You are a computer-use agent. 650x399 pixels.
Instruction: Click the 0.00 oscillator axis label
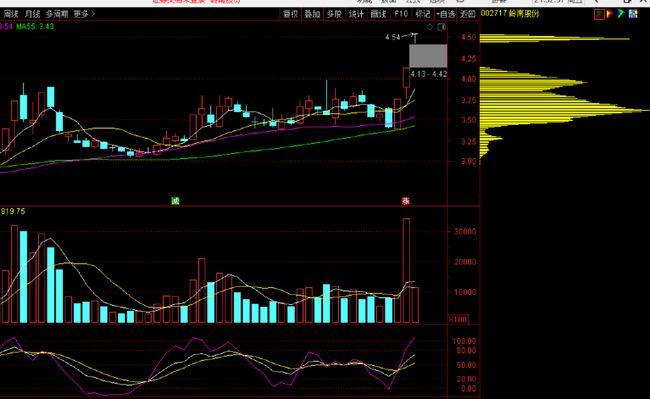468,389
